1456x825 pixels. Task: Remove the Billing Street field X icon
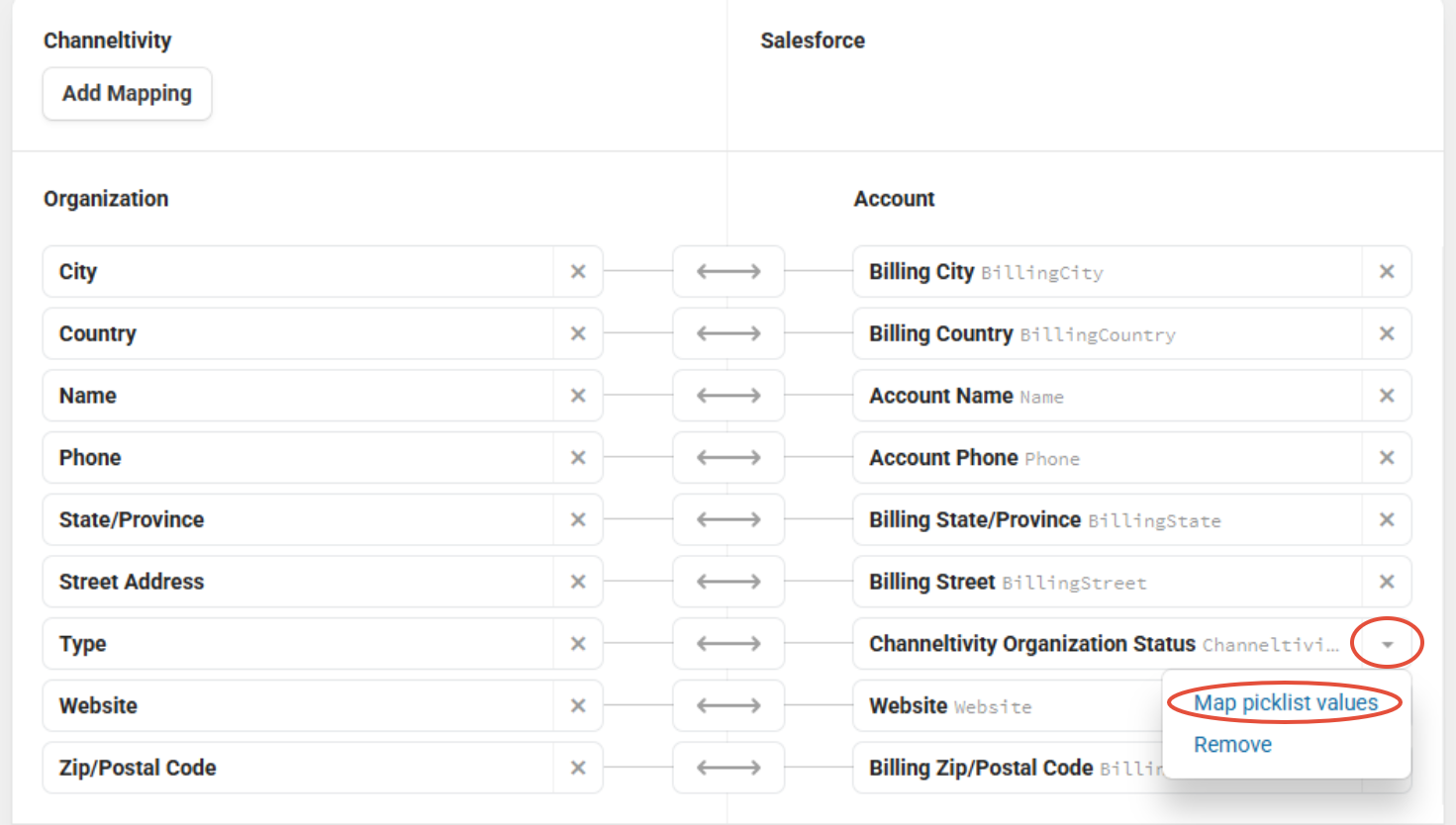1387,582
